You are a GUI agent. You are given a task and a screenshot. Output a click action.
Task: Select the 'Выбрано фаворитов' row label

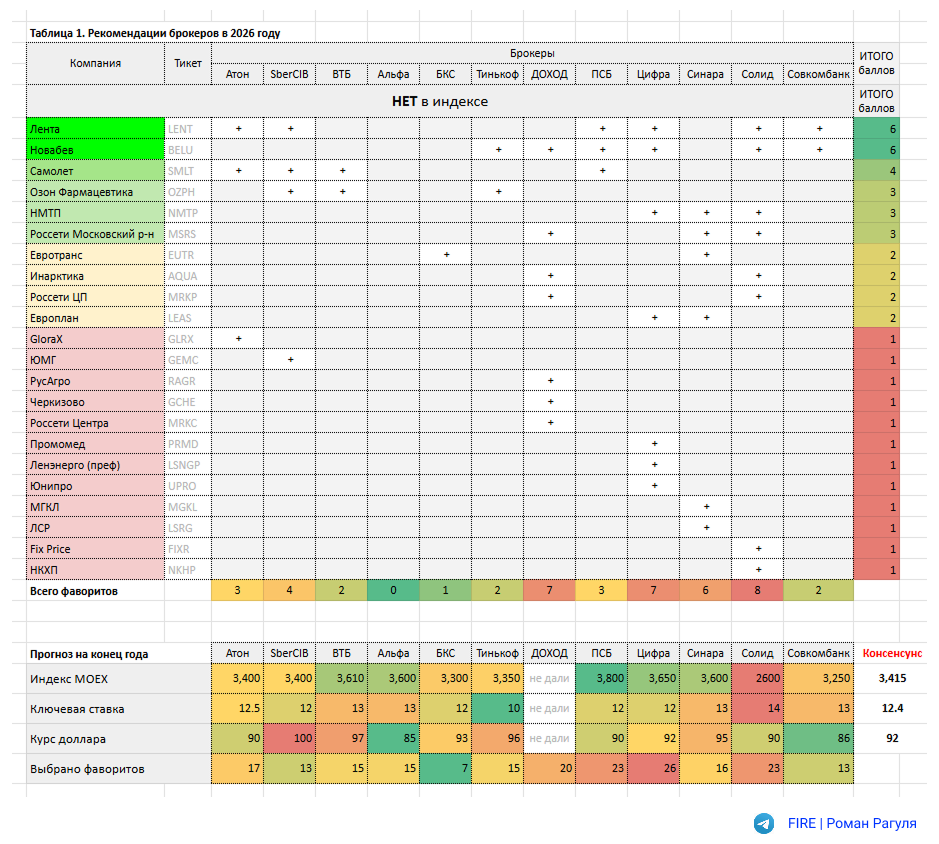[x=119, y=769]
